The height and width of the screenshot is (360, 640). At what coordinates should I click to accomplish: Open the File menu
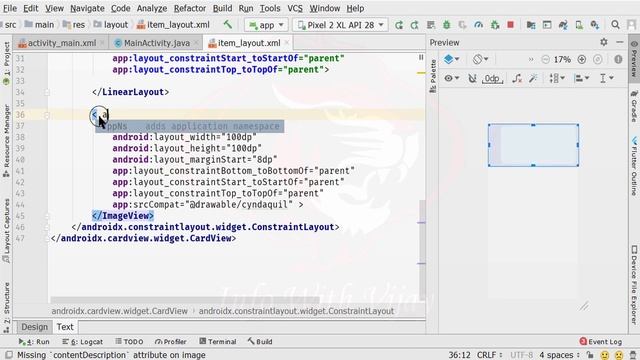coord(10,8)
